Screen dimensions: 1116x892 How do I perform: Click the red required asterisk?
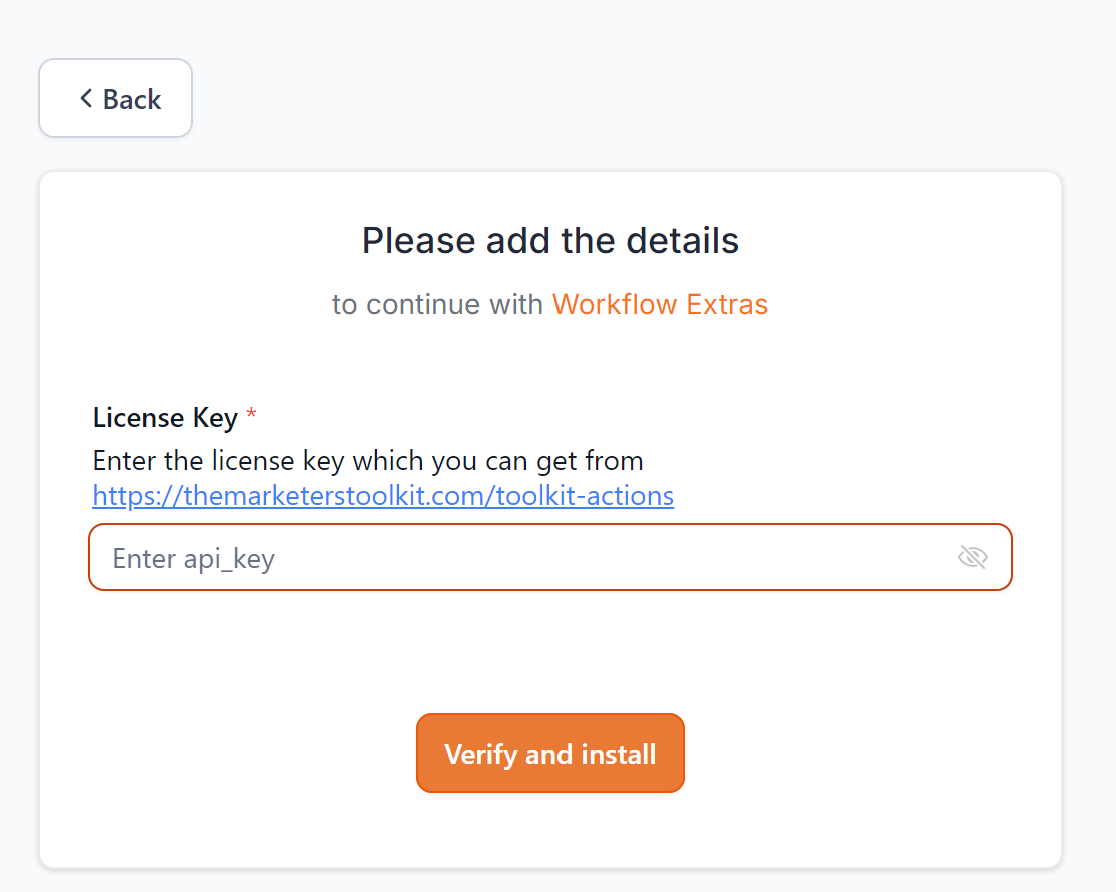pyautogui.click(x=251, y=413)
